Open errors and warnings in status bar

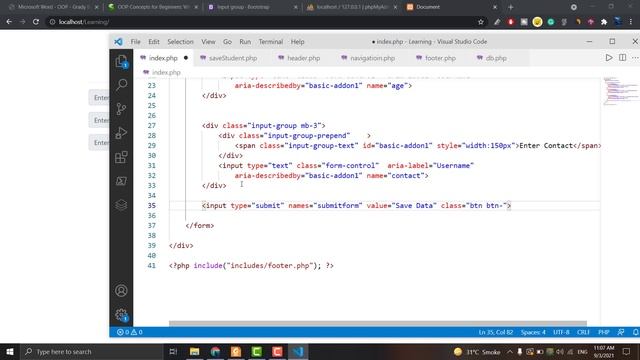click(129, 332)
